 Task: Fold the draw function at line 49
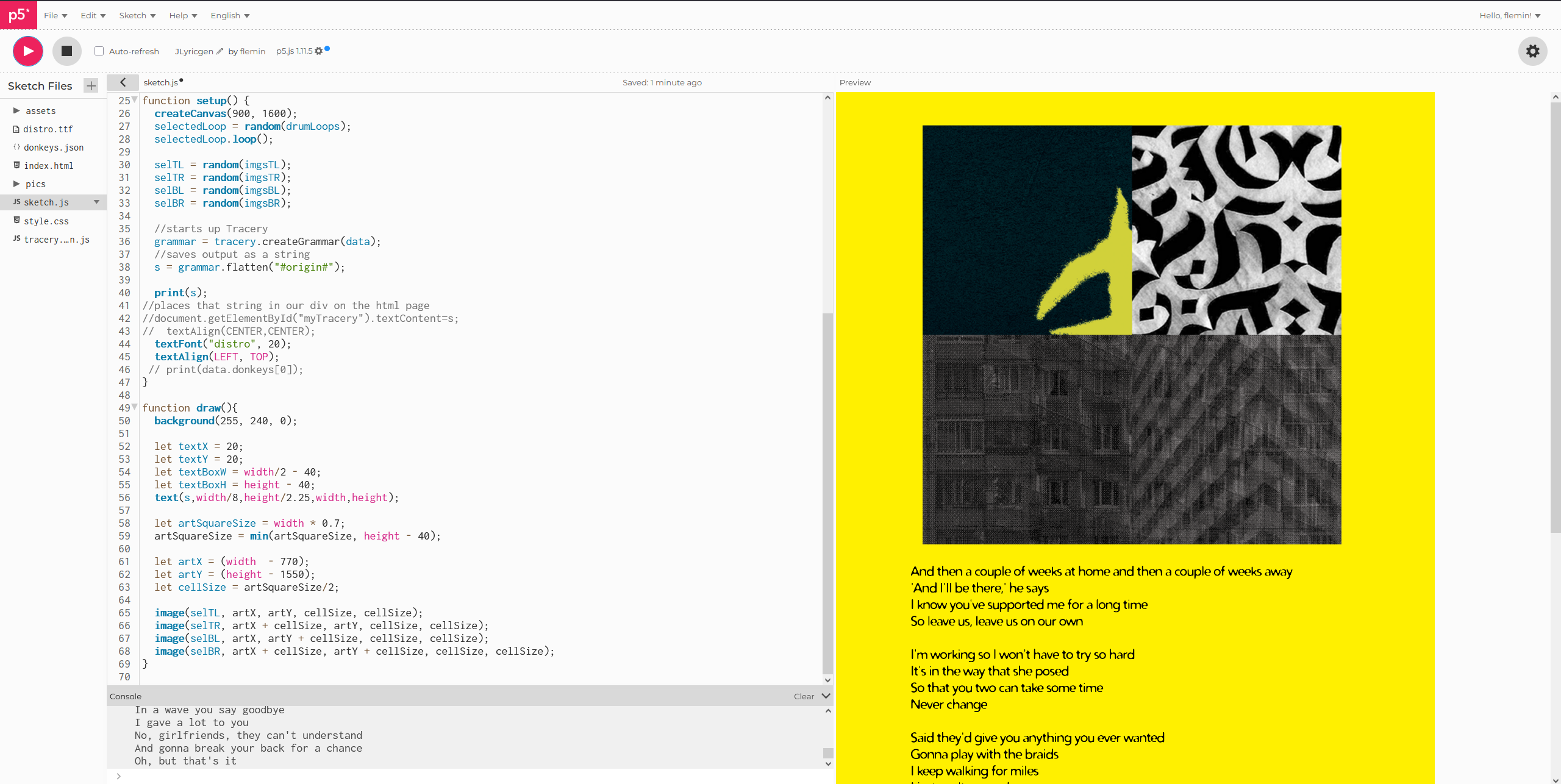click(135, 407)
